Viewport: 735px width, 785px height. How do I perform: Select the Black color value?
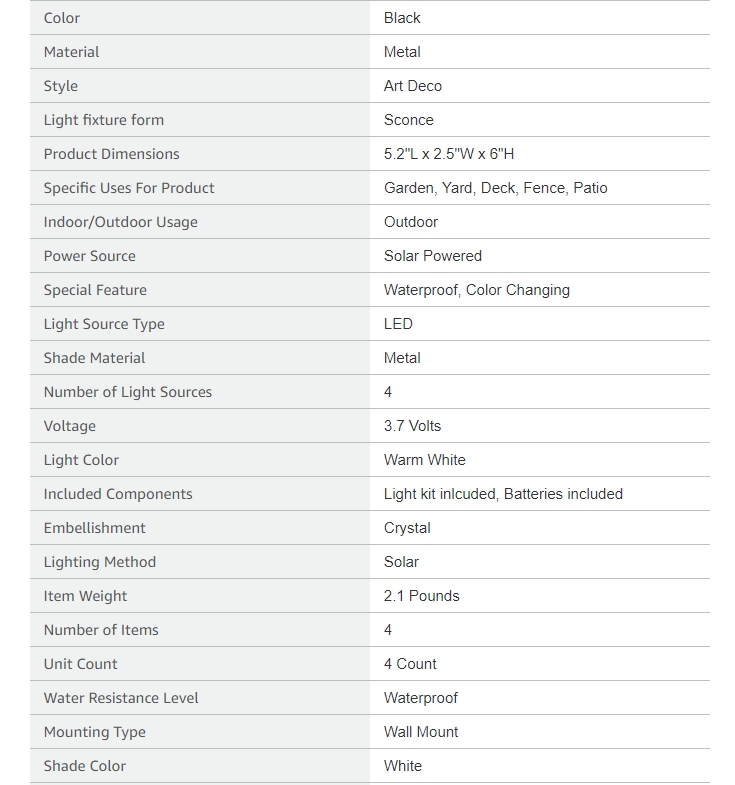coord(402,18)
